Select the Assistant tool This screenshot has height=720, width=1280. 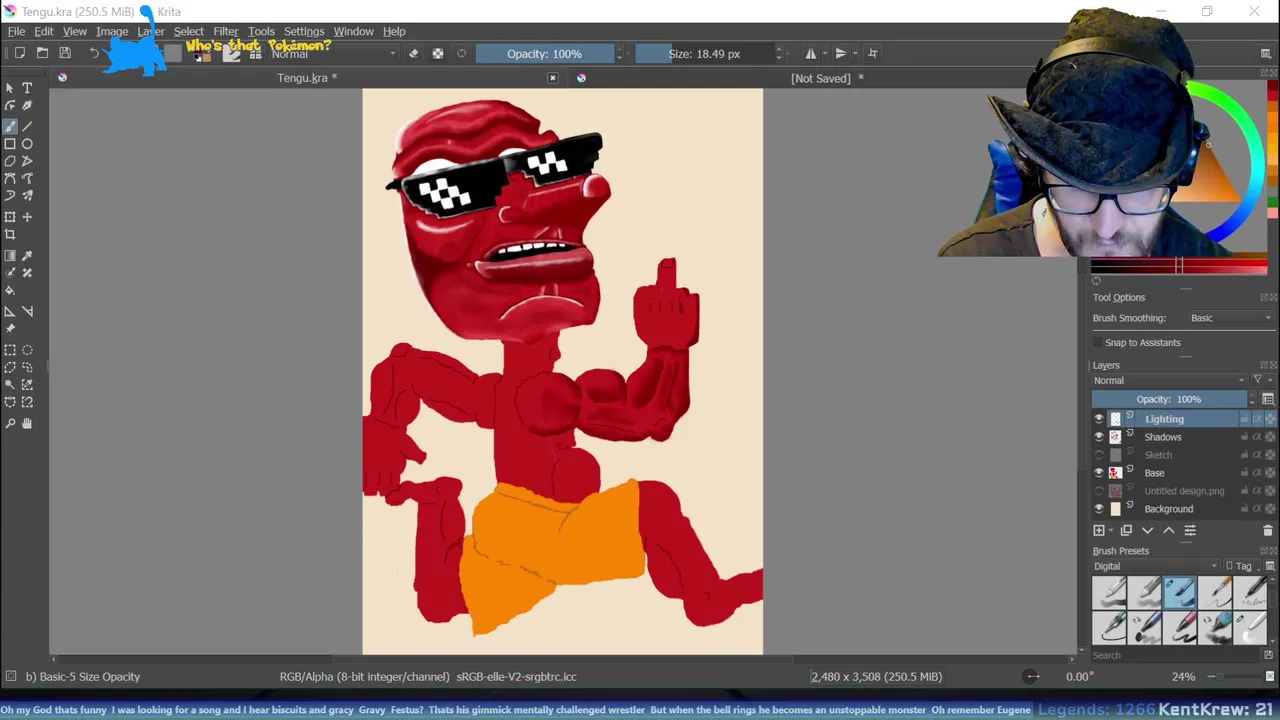(10, 311)
